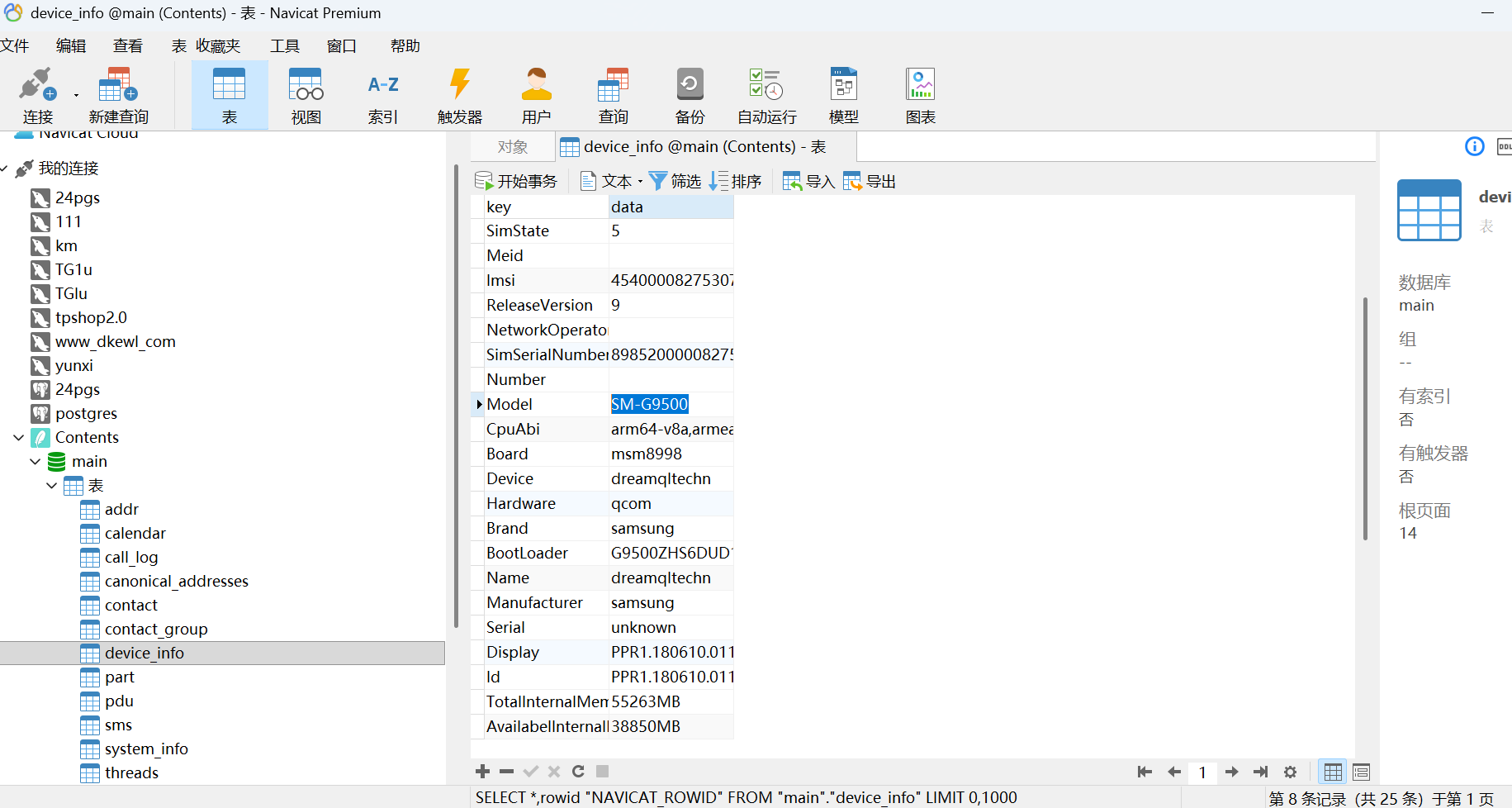Delete record with the minus icon
The height and width of the screenshot is (808, 1512).
click(x=507, y=772)
